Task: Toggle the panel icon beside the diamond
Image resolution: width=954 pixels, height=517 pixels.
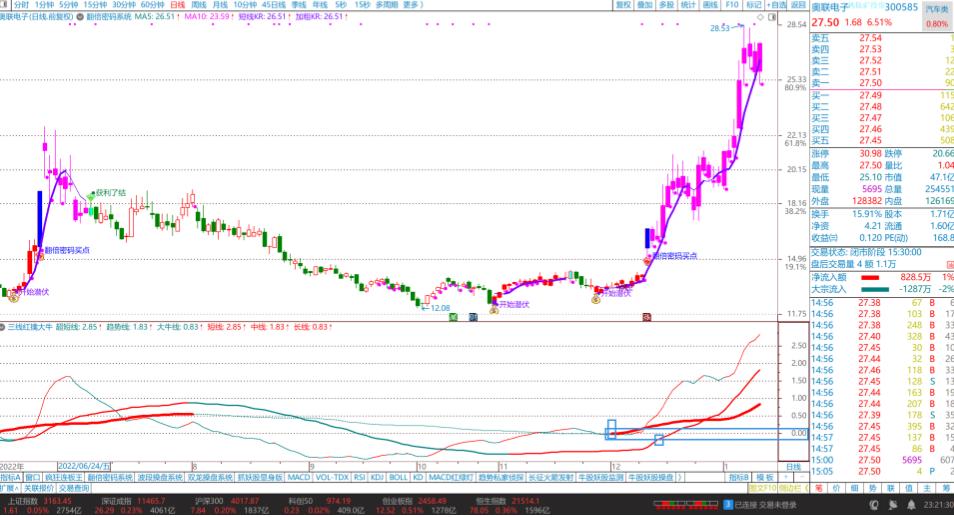Action: tap(771, 17)
